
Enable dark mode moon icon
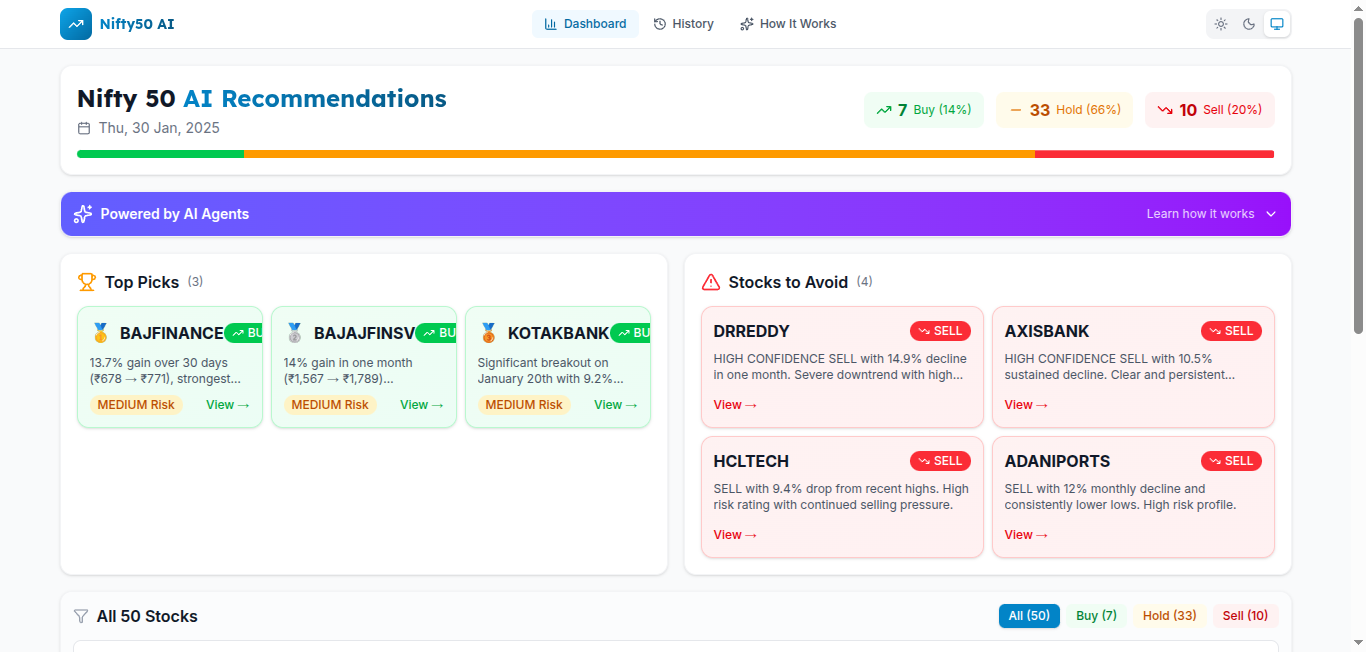1249,24
